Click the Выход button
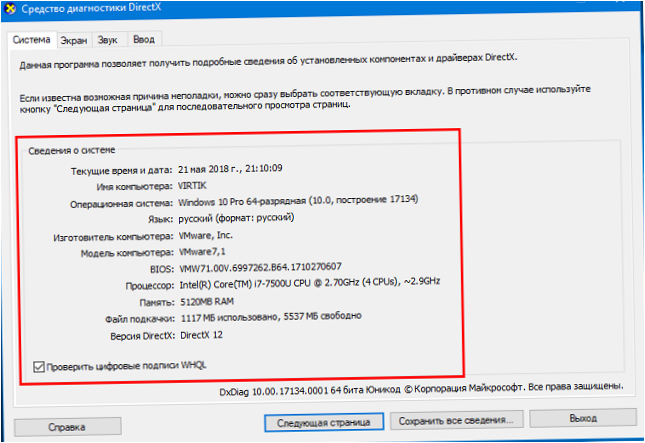645x443 pixels. (583, 418)
